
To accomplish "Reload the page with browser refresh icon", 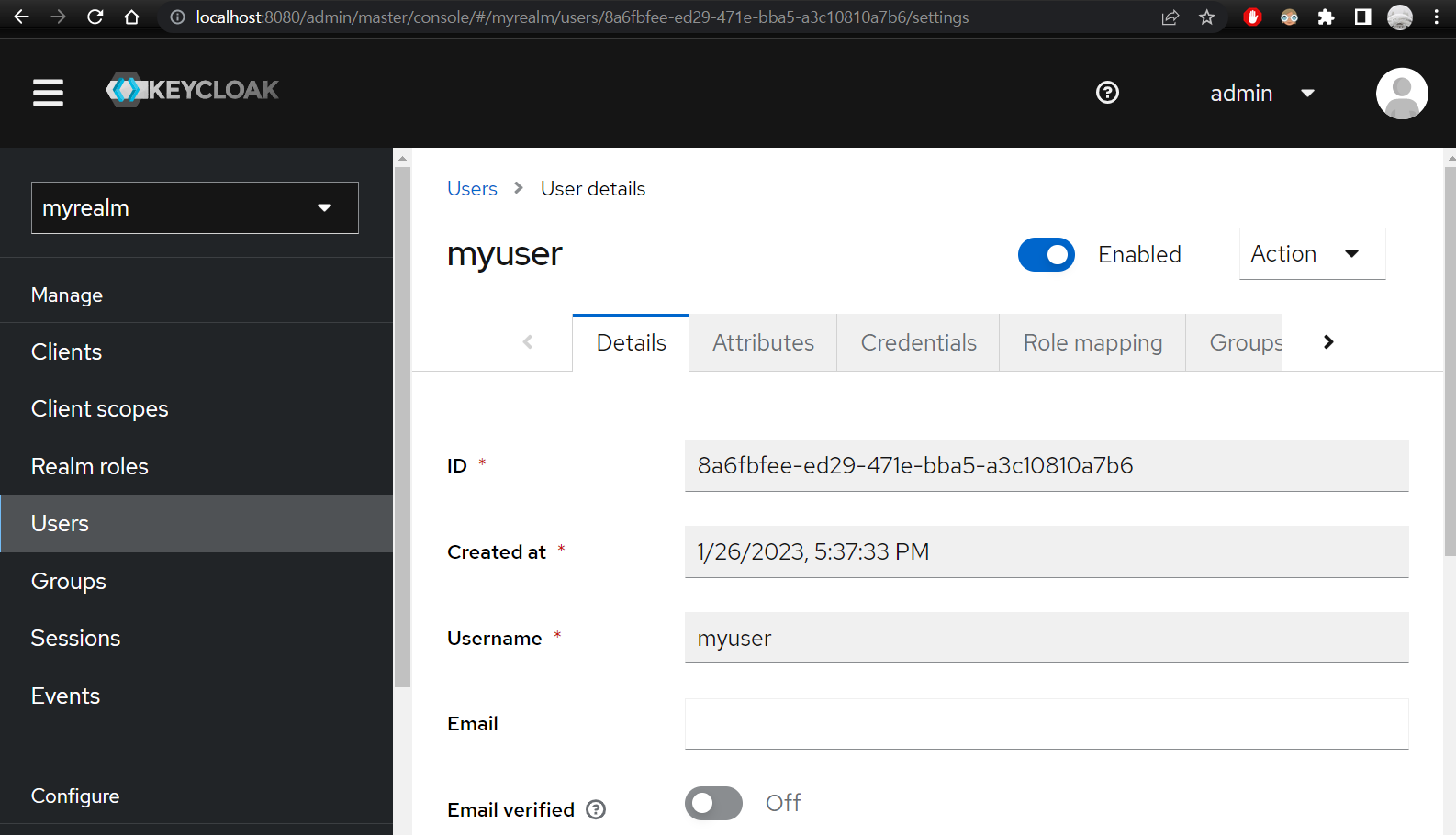I will click(x=95, y=17).
